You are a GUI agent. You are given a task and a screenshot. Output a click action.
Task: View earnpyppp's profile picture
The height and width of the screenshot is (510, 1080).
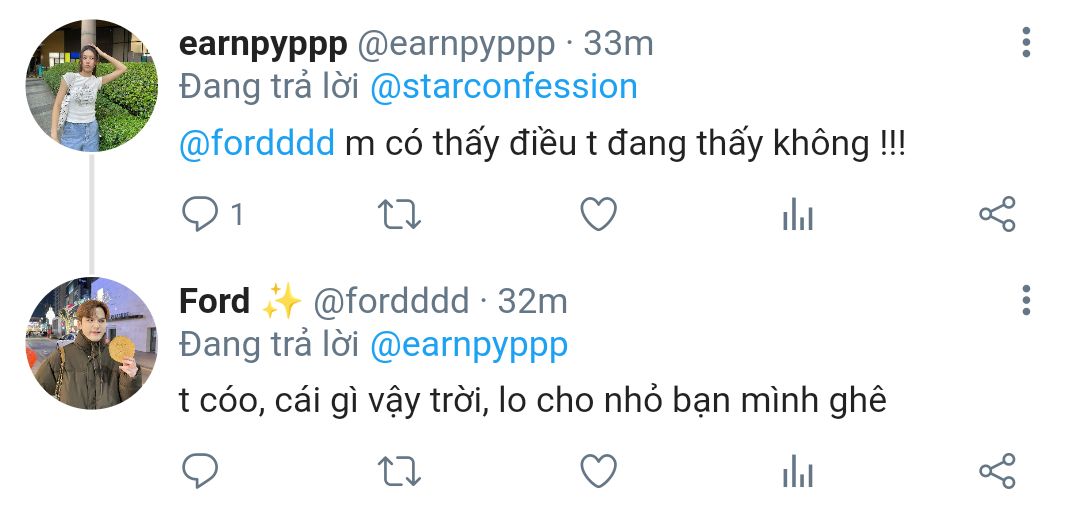point(92,85)
